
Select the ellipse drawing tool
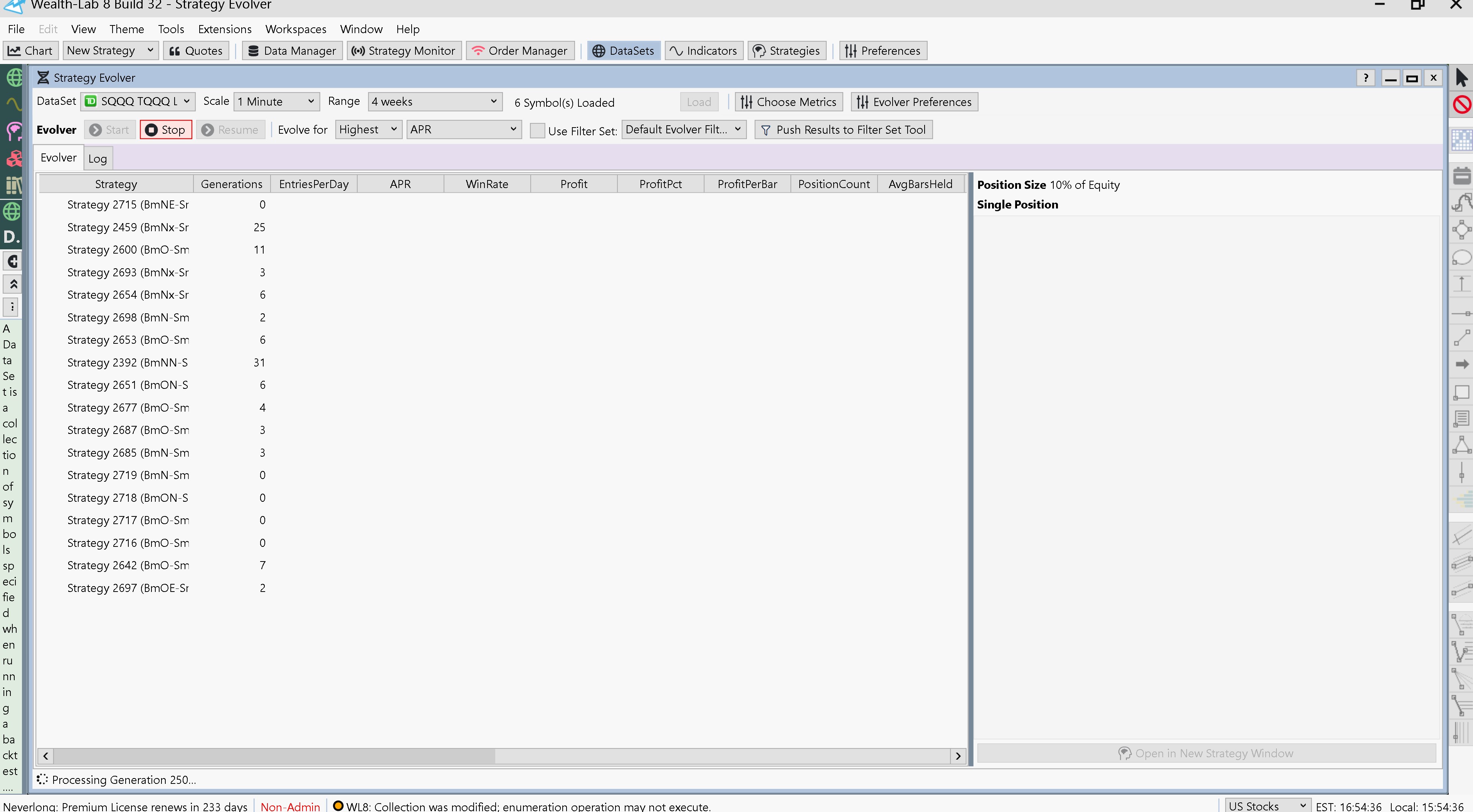tap(1461, 258)
